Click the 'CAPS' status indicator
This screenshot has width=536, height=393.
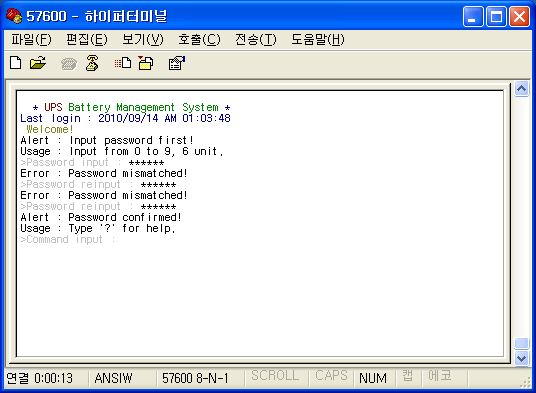pos(331,376)
